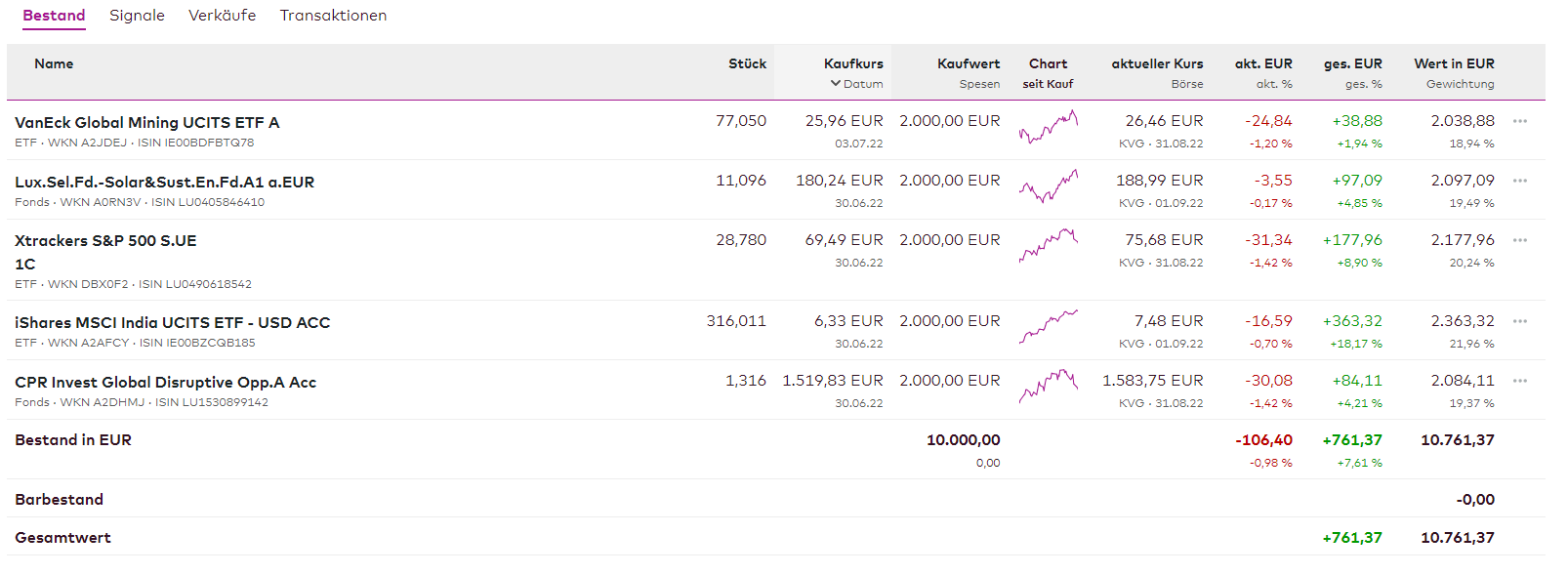The height and width of the screenshot is (575, 1568).
Task: Open the Transaktionen tab
Action: (x=333, y=16)
